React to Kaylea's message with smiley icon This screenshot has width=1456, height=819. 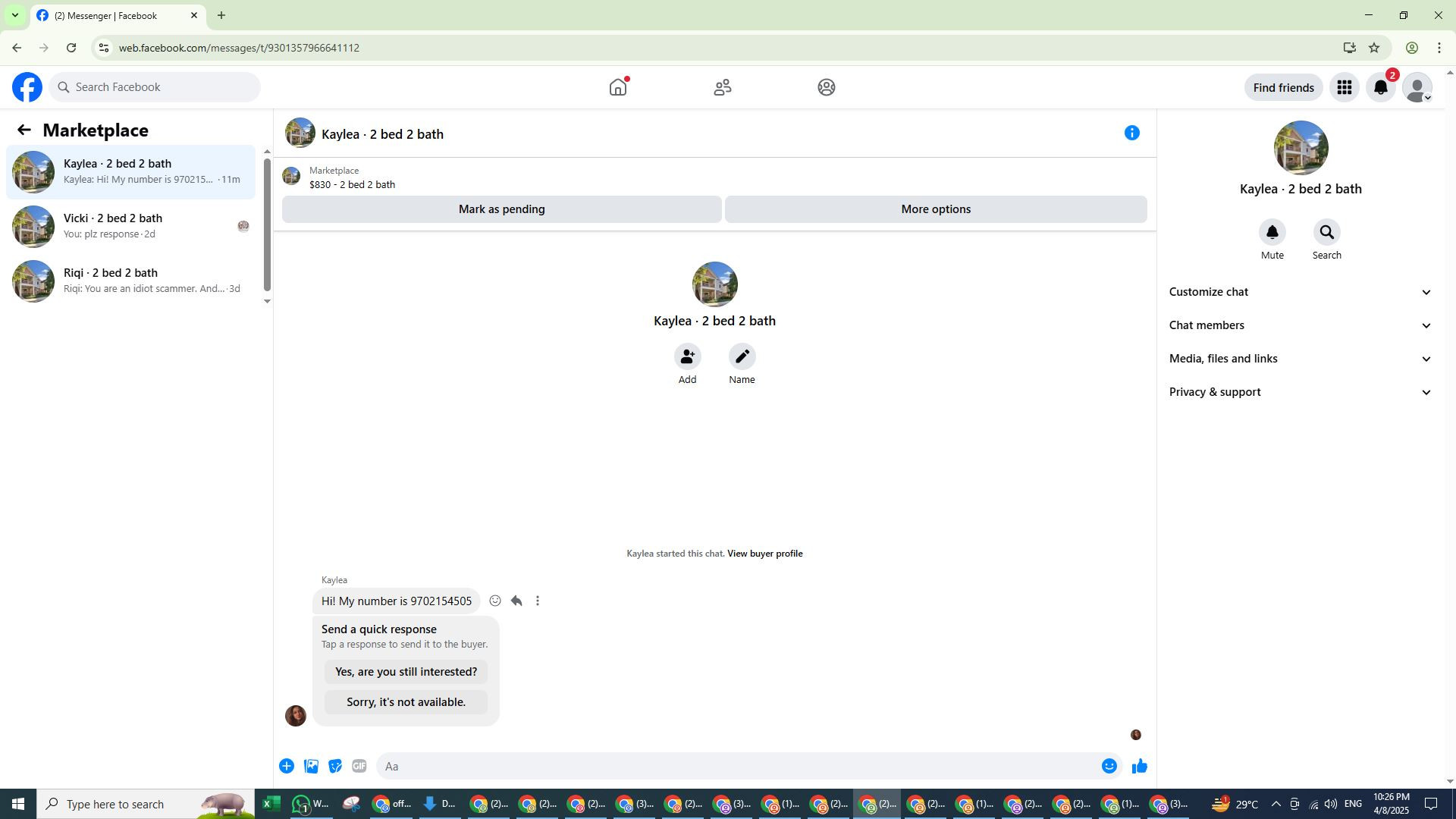tap(495, 601)
